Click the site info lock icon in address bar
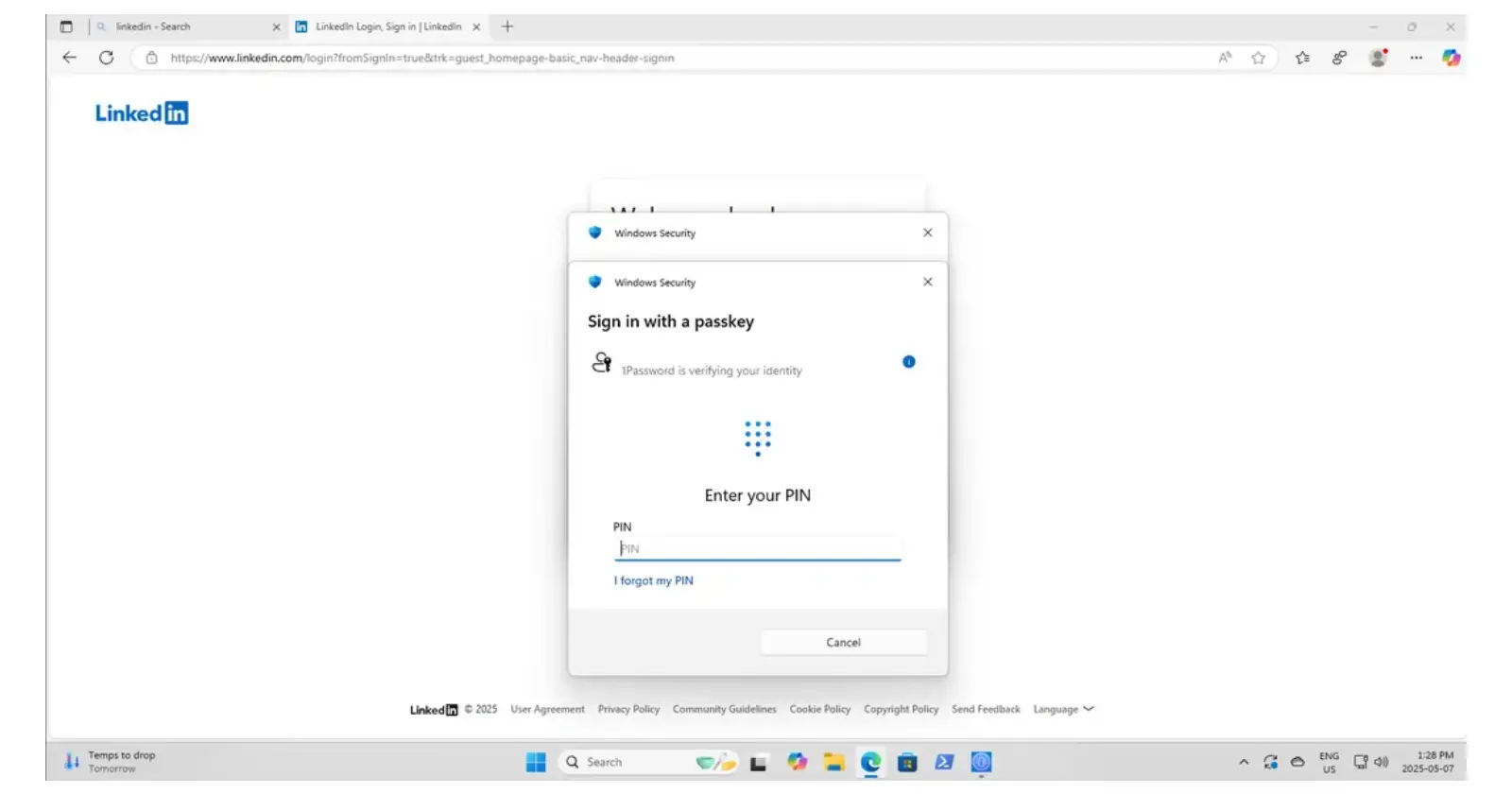1512x794 pixels. [151, 58]
